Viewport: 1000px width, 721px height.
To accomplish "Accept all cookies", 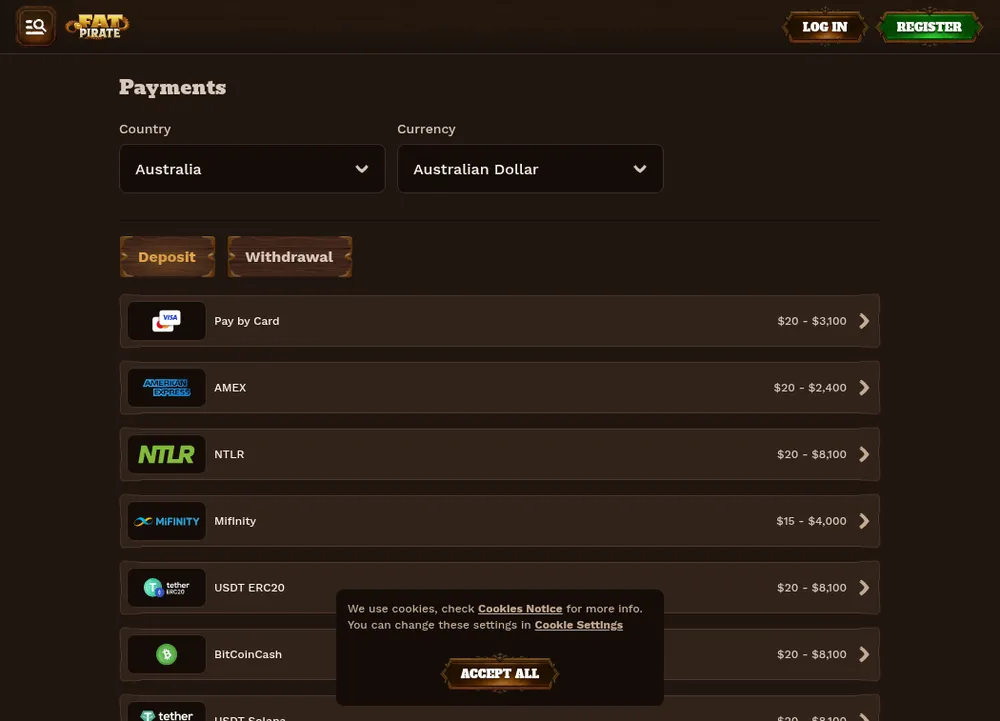I will pos(499,673).
